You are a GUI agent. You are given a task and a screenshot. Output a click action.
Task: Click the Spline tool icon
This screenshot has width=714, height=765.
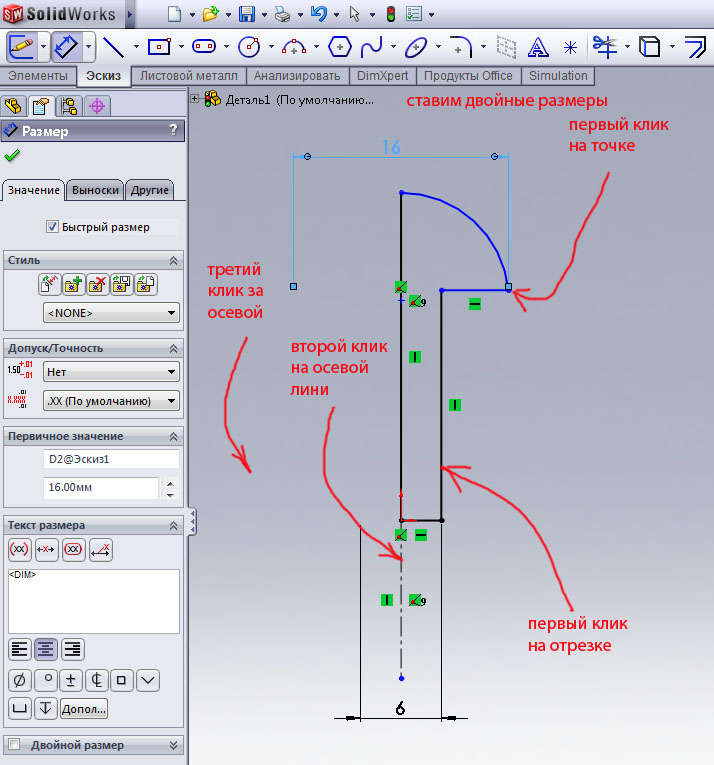(371, 46)
